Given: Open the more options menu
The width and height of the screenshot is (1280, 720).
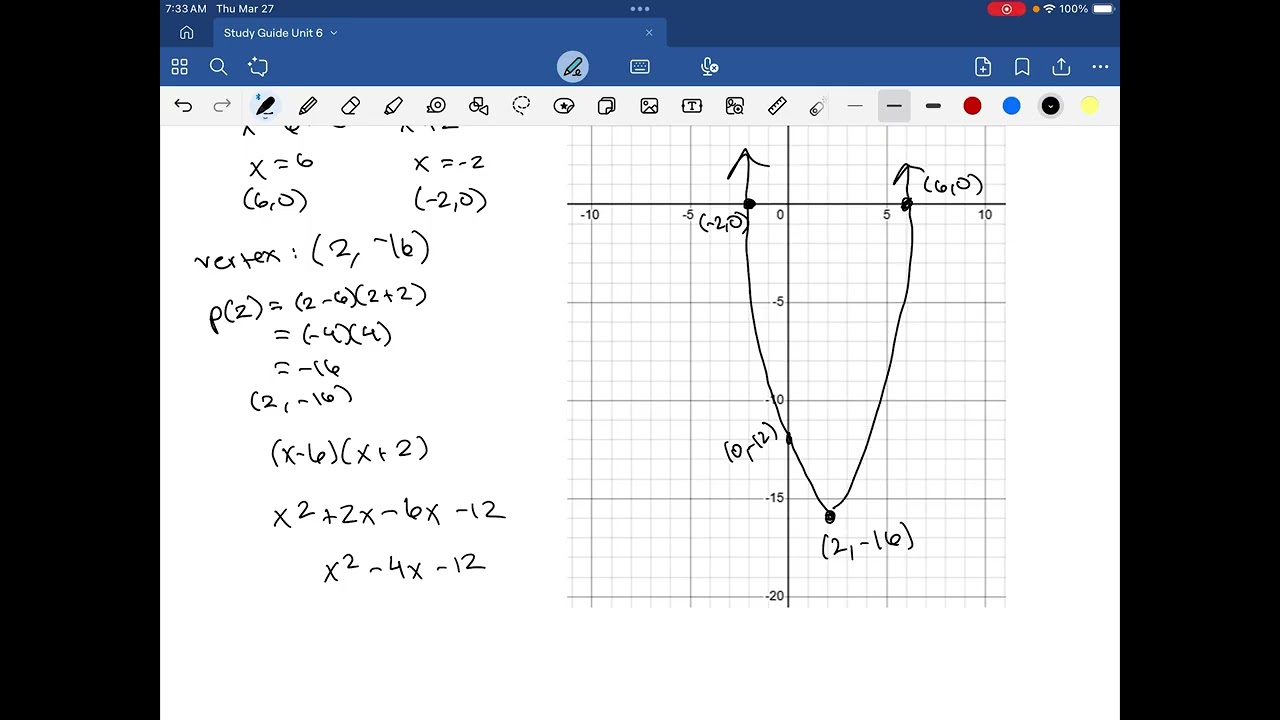Looking at the screenshot, I should coord(1100,67).
